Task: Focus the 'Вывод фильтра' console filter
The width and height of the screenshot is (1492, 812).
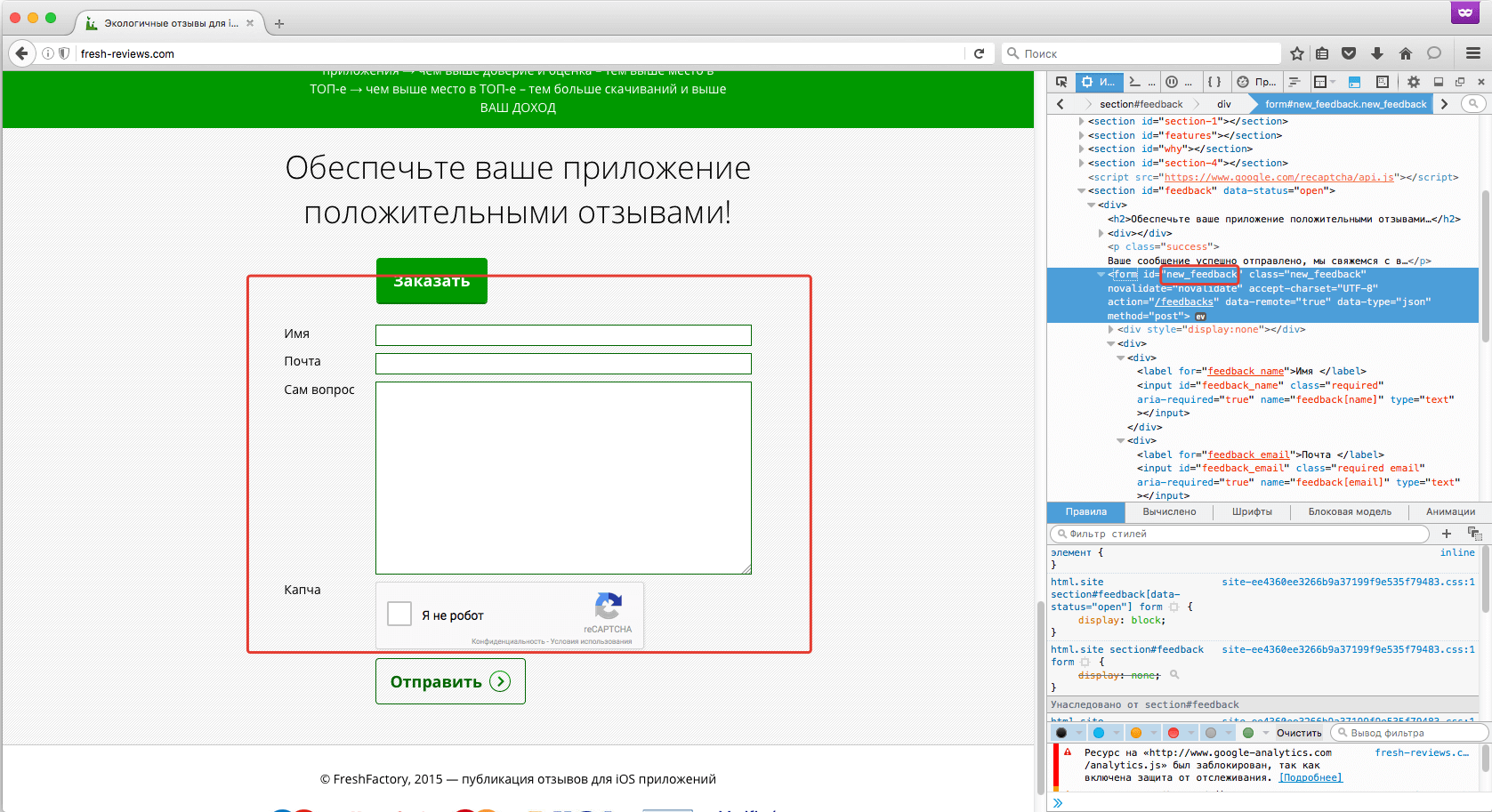Action: click(1409, 733)
